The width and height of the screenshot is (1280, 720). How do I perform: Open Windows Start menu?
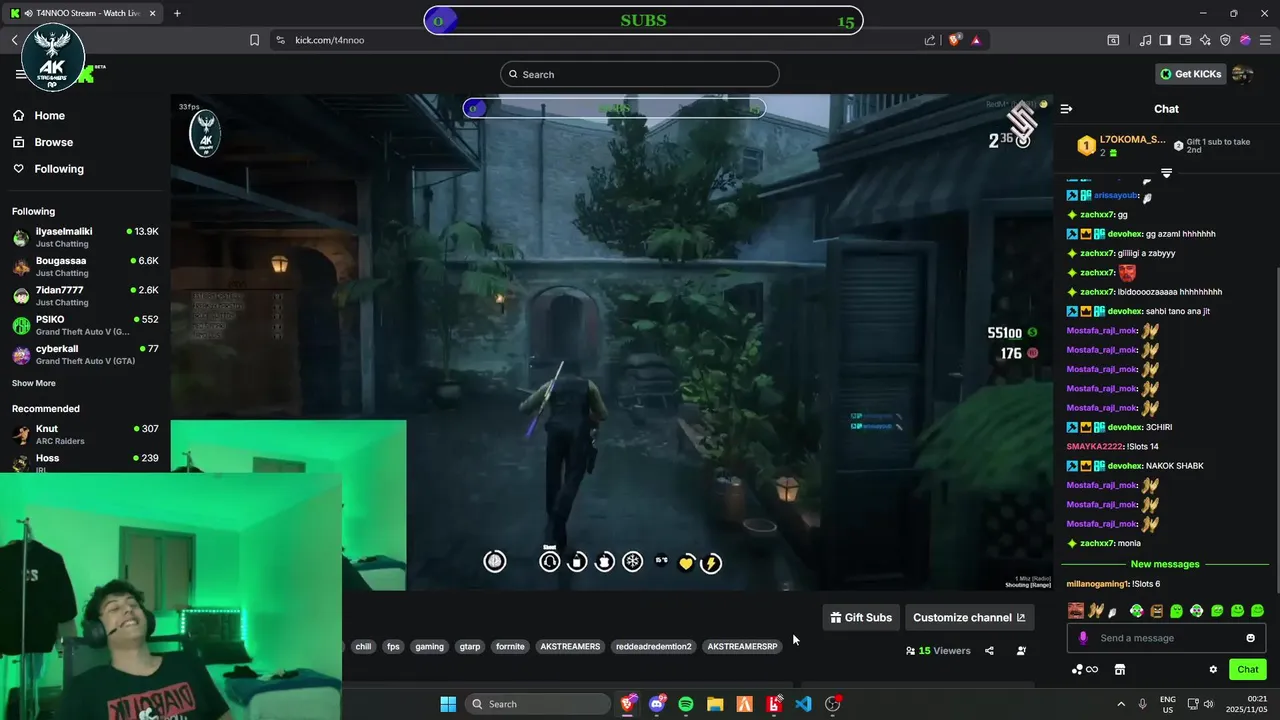point(448,704)
